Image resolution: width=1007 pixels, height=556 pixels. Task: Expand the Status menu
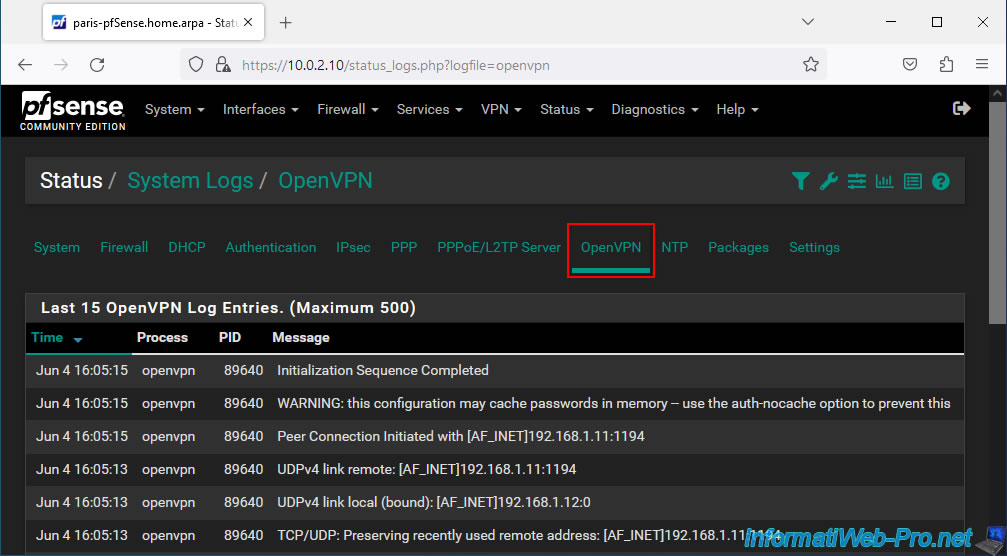(566, 110)
